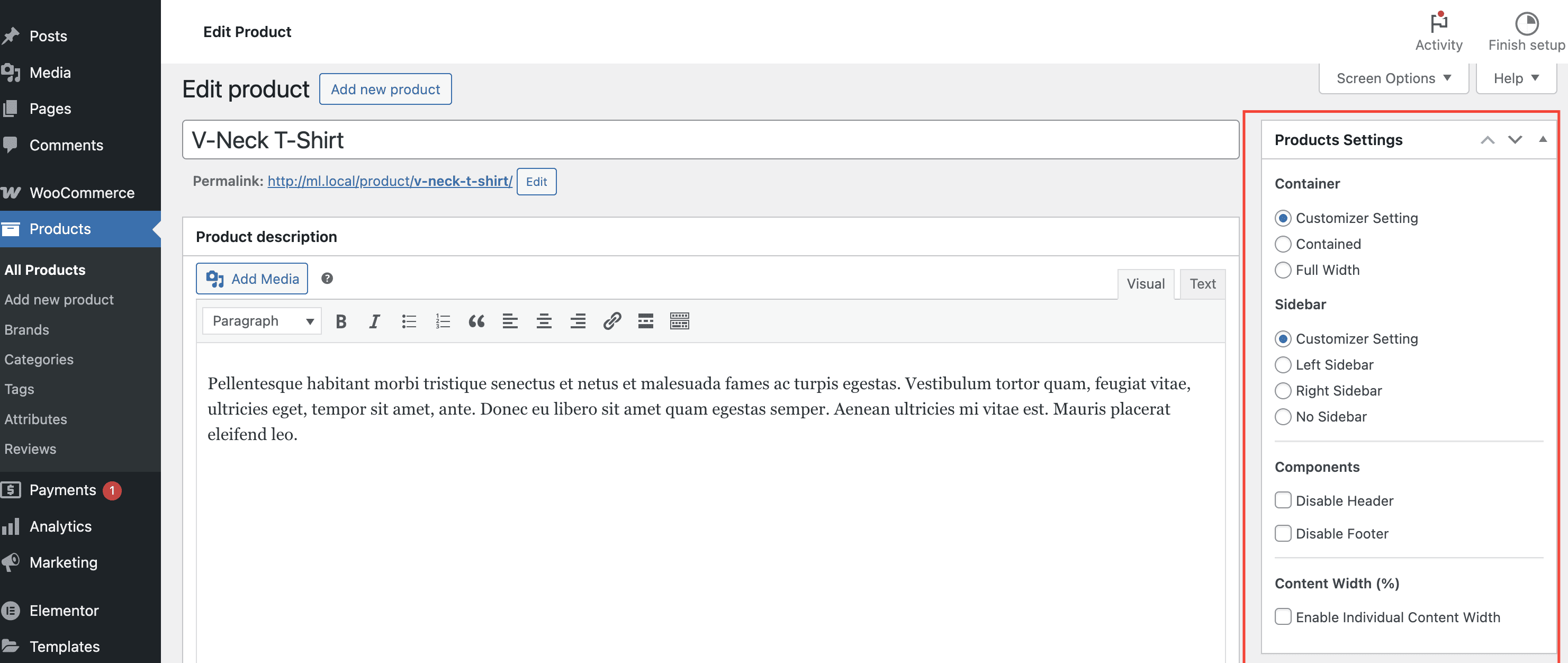
Task: Center align the text
Action: coord(544,321)
